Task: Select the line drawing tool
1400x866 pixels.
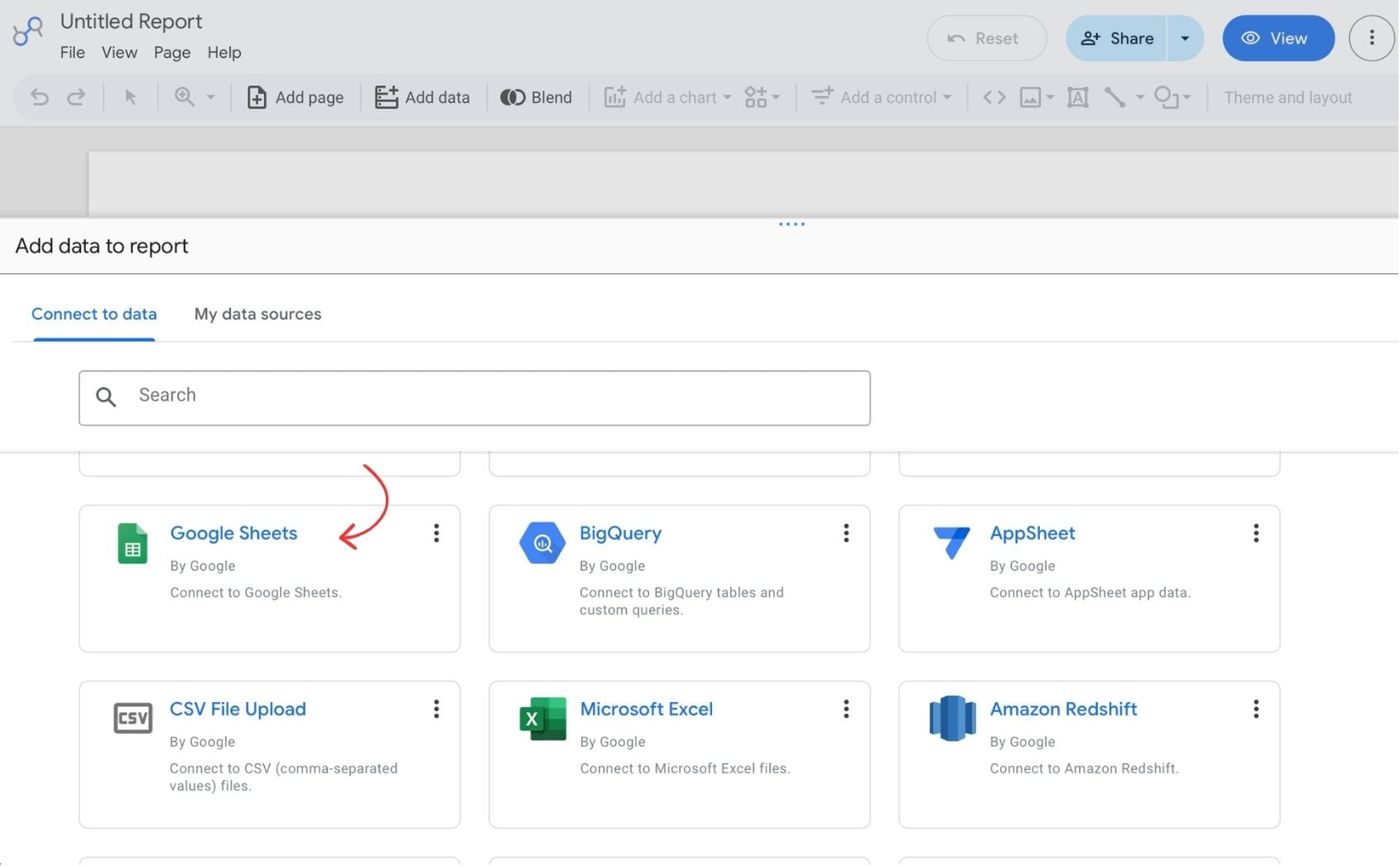Action: (x=1115, y=98)
